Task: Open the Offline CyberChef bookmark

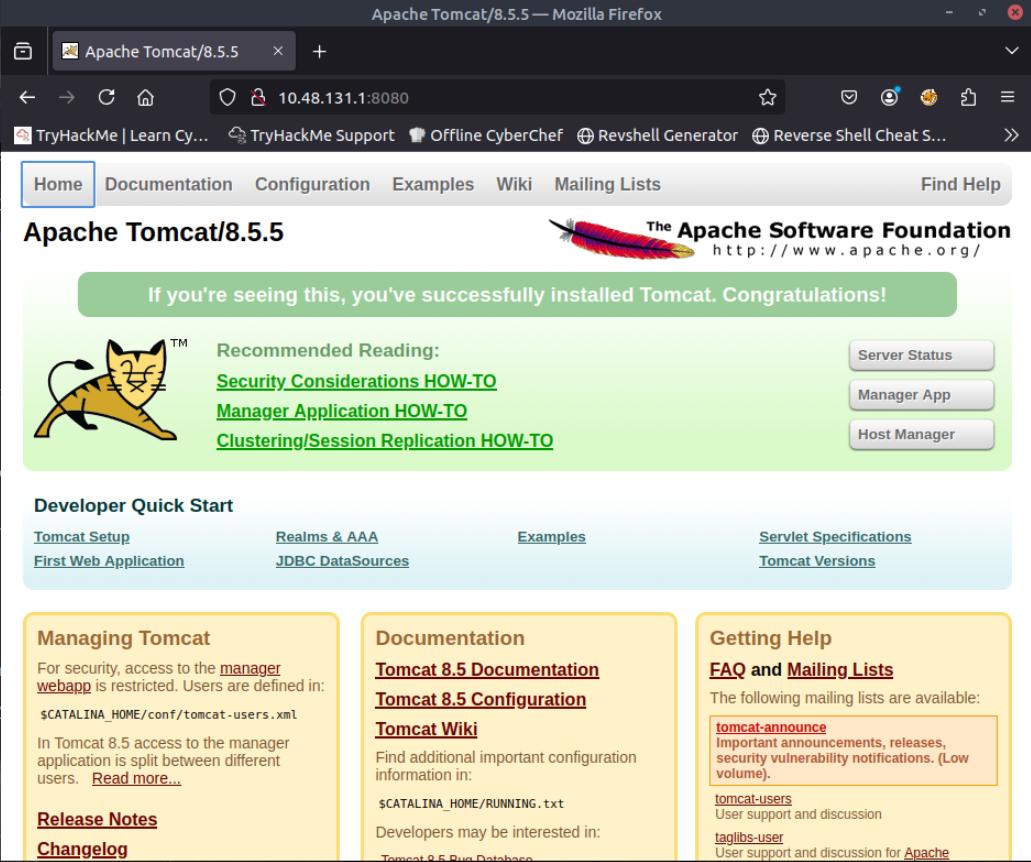Action: 487,135
